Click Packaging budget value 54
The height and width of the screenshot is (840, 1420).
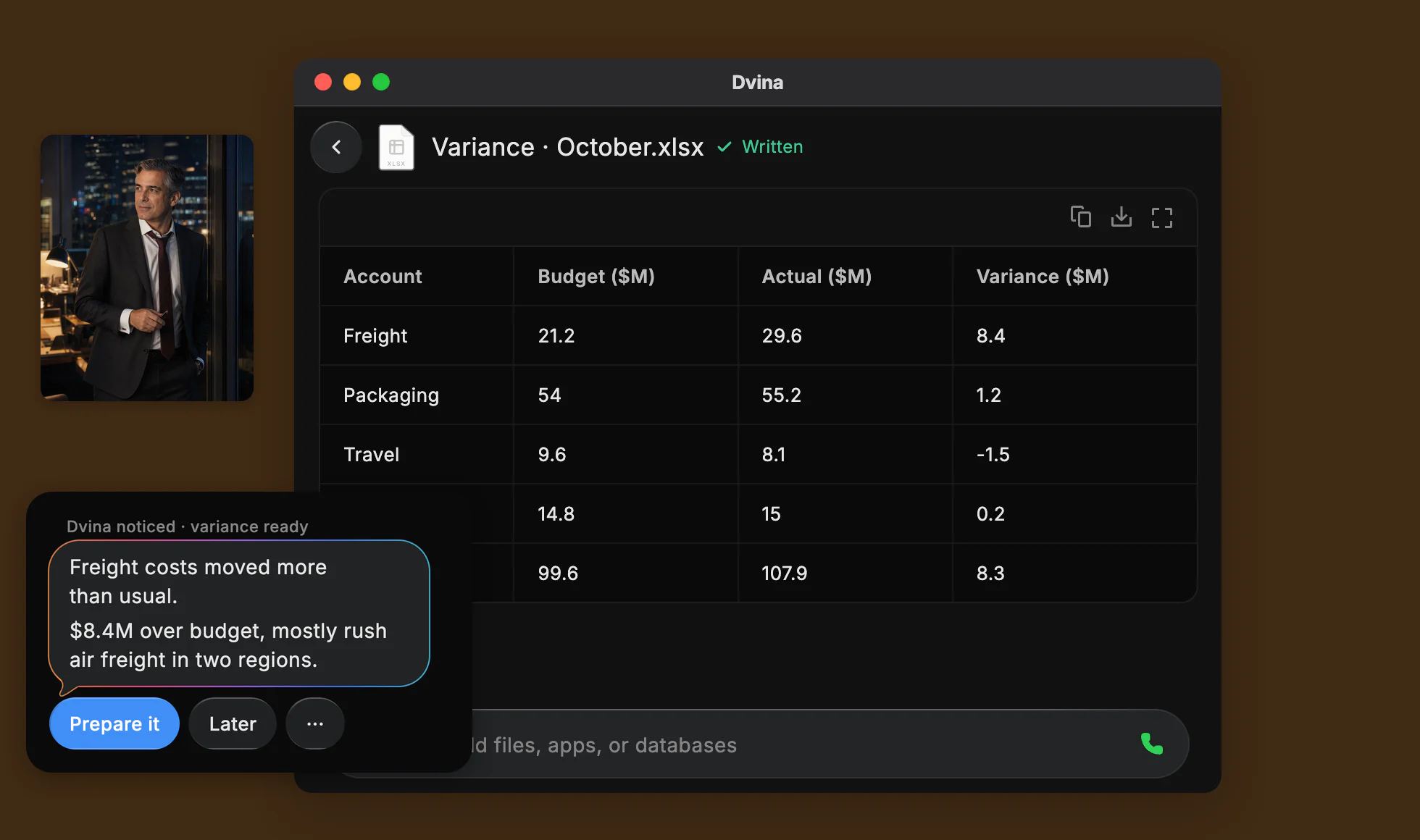549,395
